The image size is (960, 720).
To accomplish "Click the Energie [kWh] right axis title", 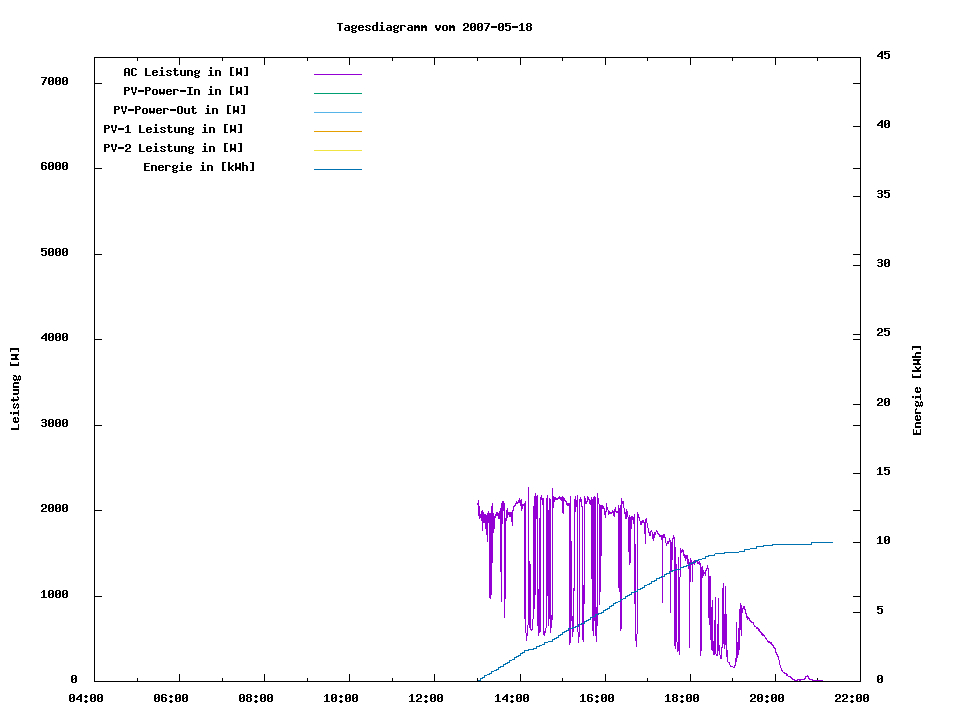I will (917, 390).
